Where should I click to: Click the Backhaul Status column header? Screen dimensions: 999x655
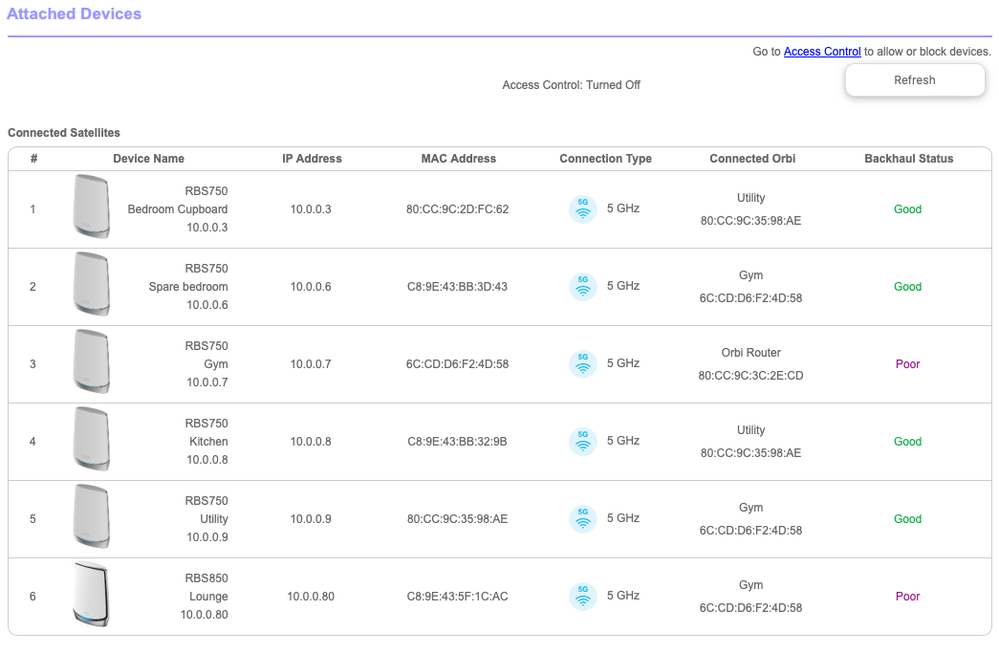pyautogui.click(x=909, y=159)
